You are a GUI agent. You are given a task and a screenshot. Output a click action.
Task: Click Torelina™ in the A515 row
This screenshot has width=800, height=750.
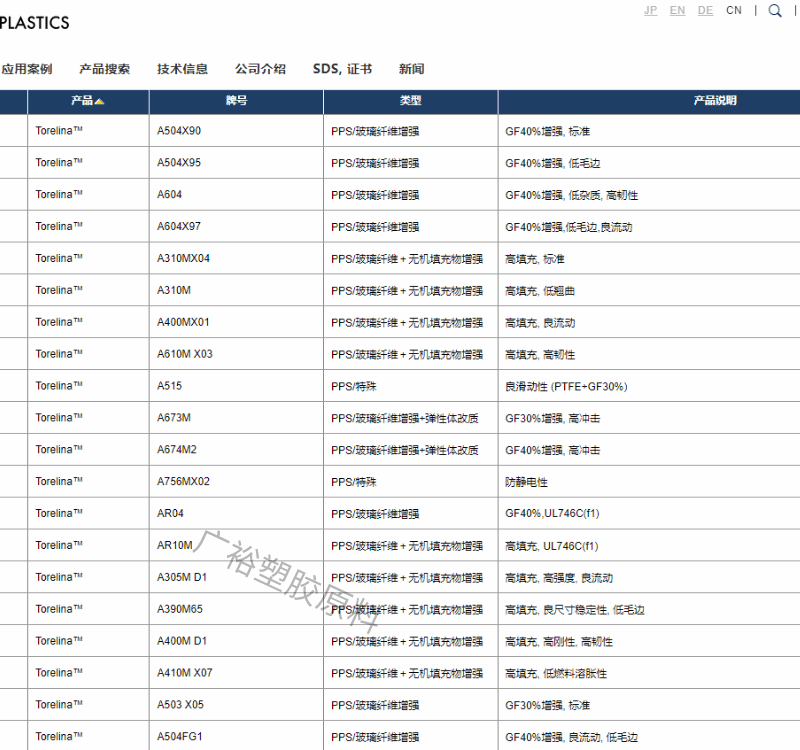[x=59, y=386]
